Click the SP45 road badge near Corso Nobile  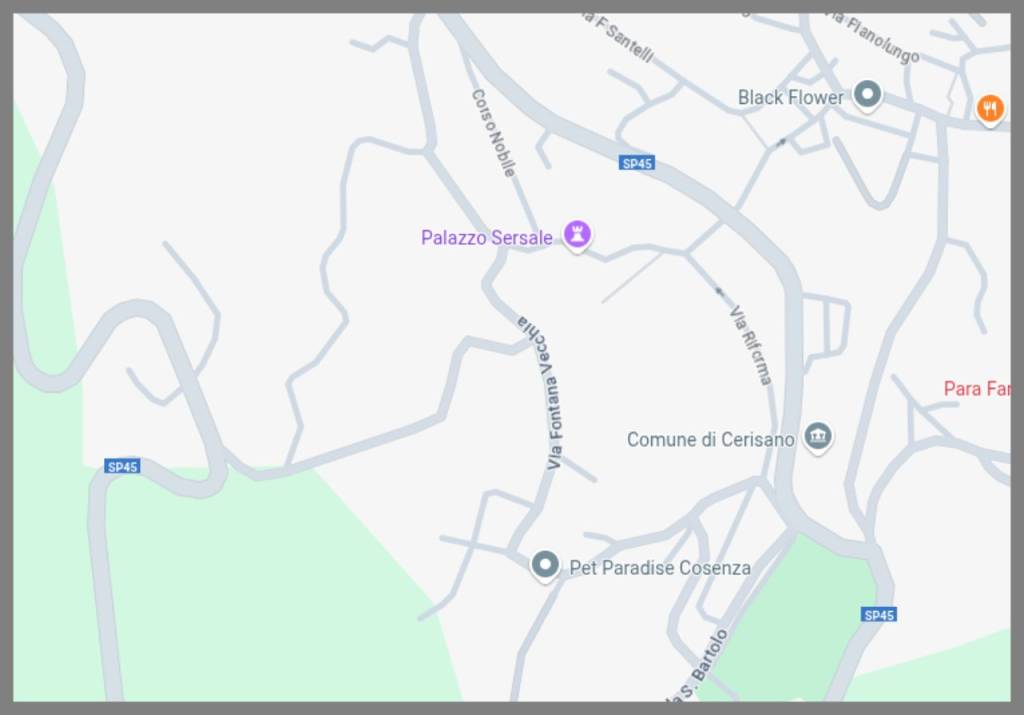[637, 163]
